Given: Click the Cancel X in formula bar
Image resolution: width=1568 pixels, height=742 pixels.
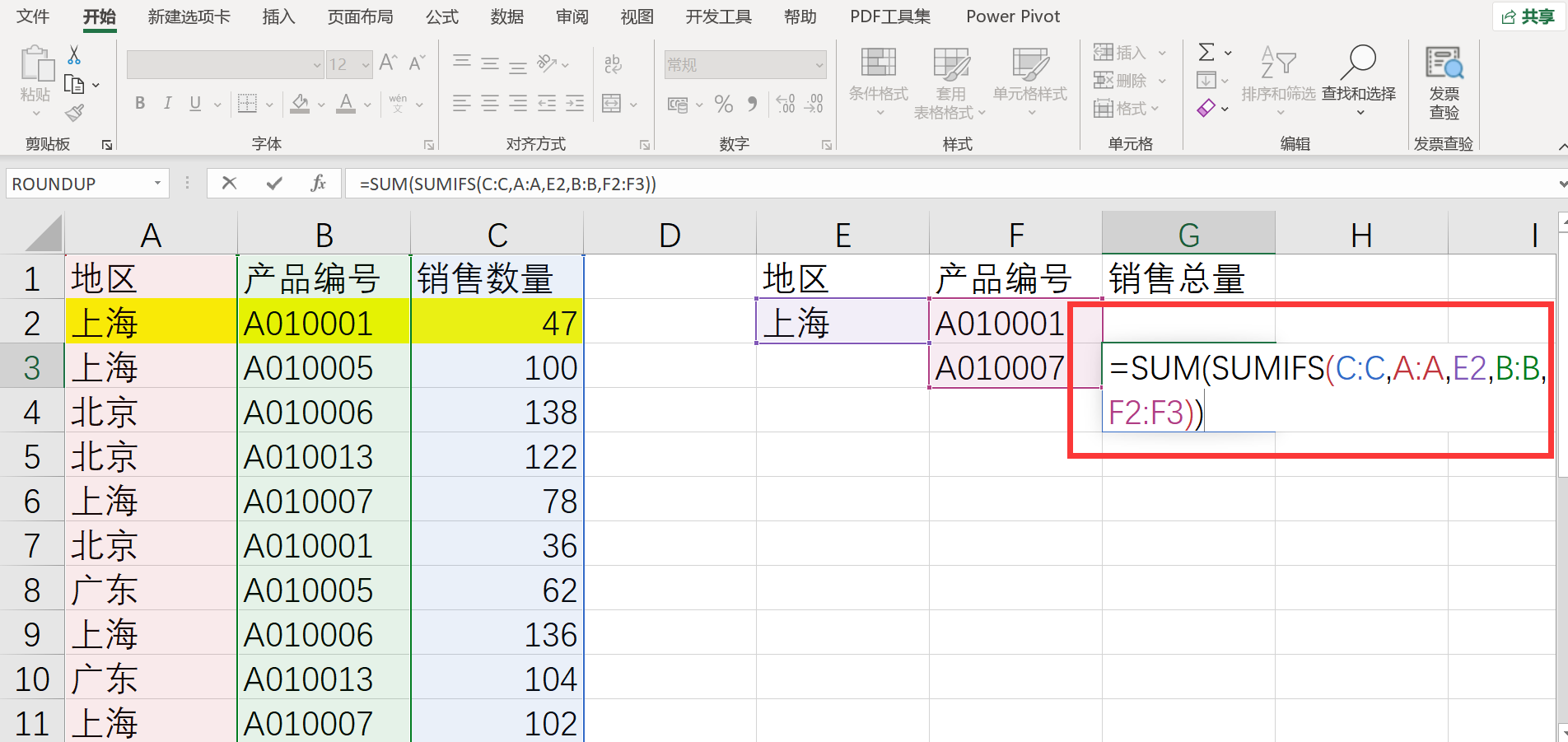Looking at the screenshot, I should pos(230,183).
